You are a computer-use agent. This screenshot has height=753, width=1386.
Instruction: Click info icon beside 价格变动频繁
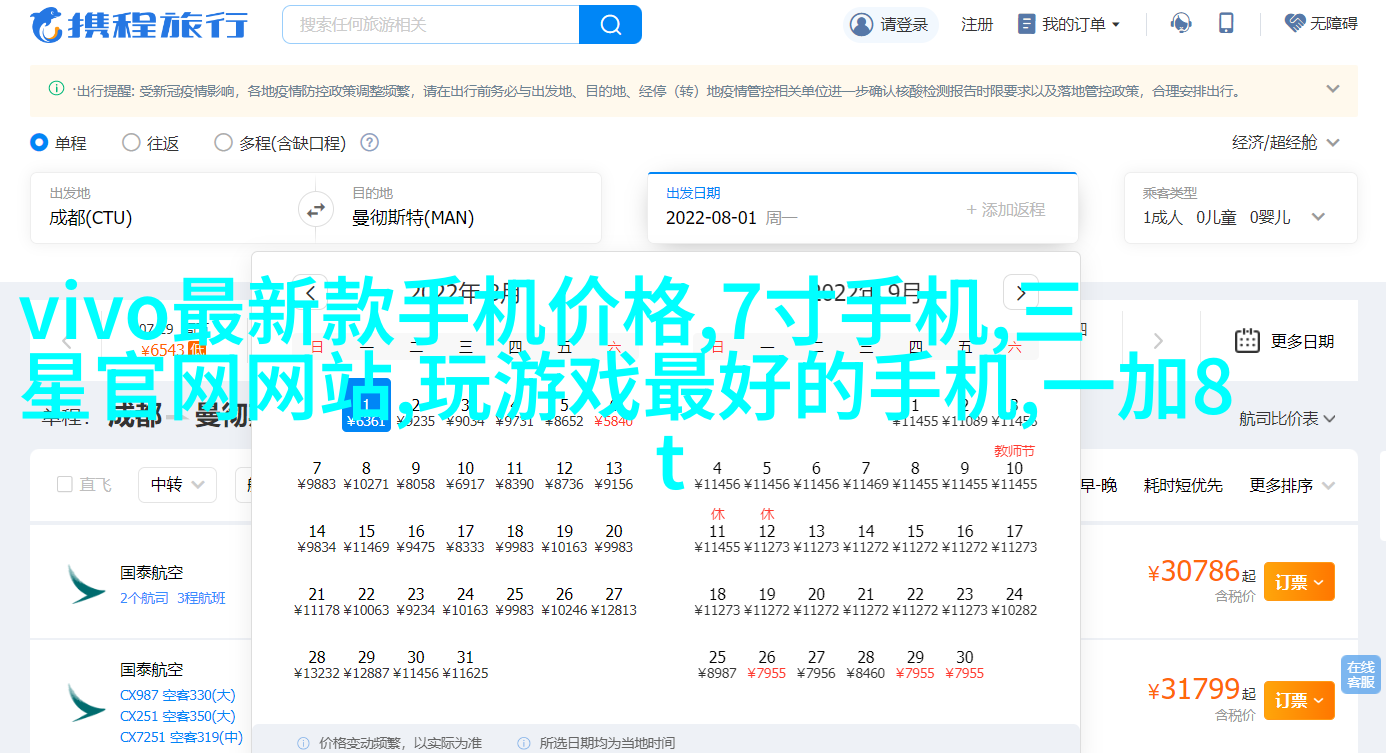(x=303, y=743)
